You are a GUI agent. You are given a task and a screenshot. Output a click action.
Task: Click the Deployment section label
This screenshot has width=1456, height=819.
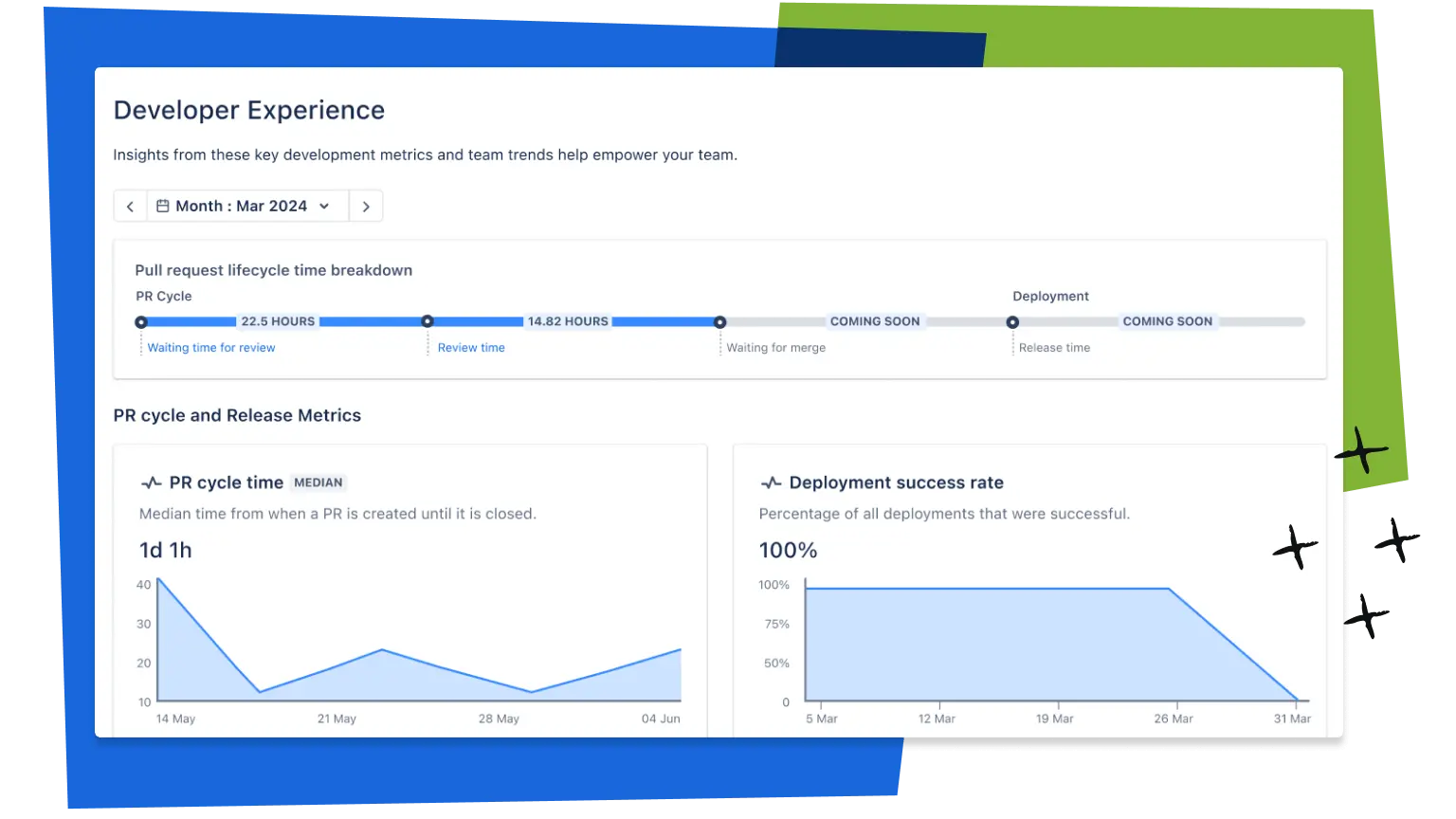point(1050,297)
